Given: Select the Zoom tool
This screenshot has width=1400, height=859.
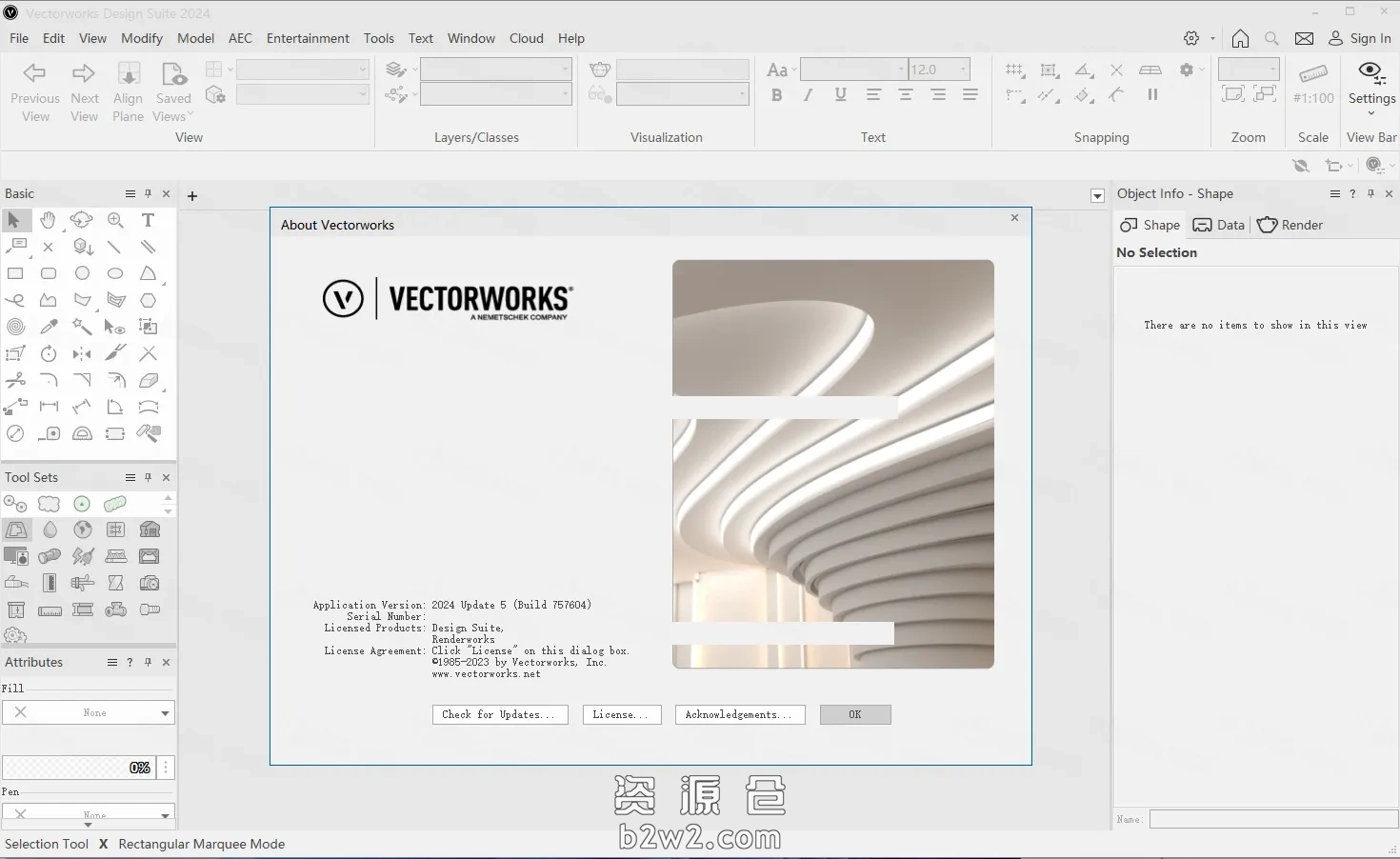Looking at the screenshot, I should (x=114, y=220).
